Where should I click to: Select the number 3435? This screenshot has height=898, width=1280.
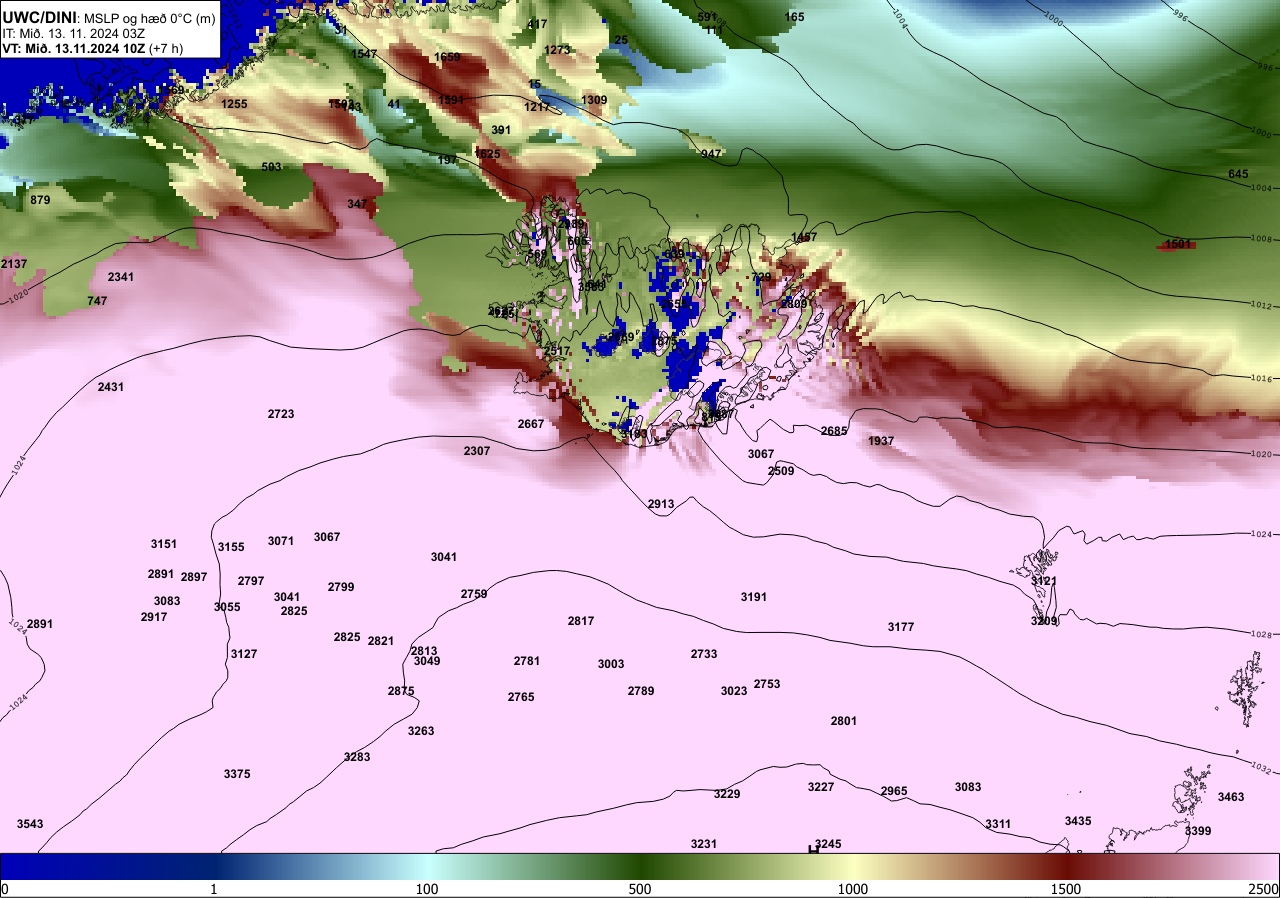point(1078,821)
